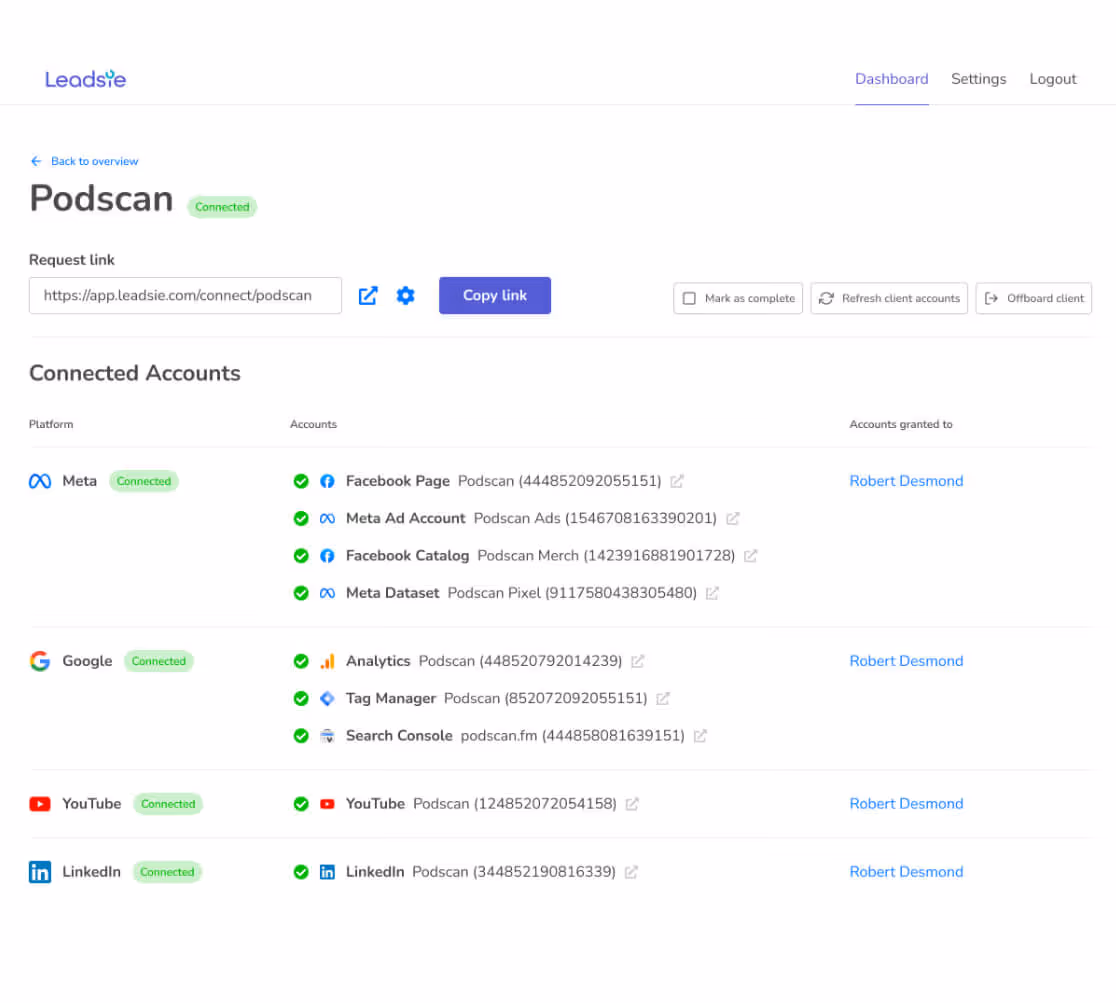This screenshot has width=1116, height=1003.
Task: Click the YouTube platform logo
Action: [40, 804]
